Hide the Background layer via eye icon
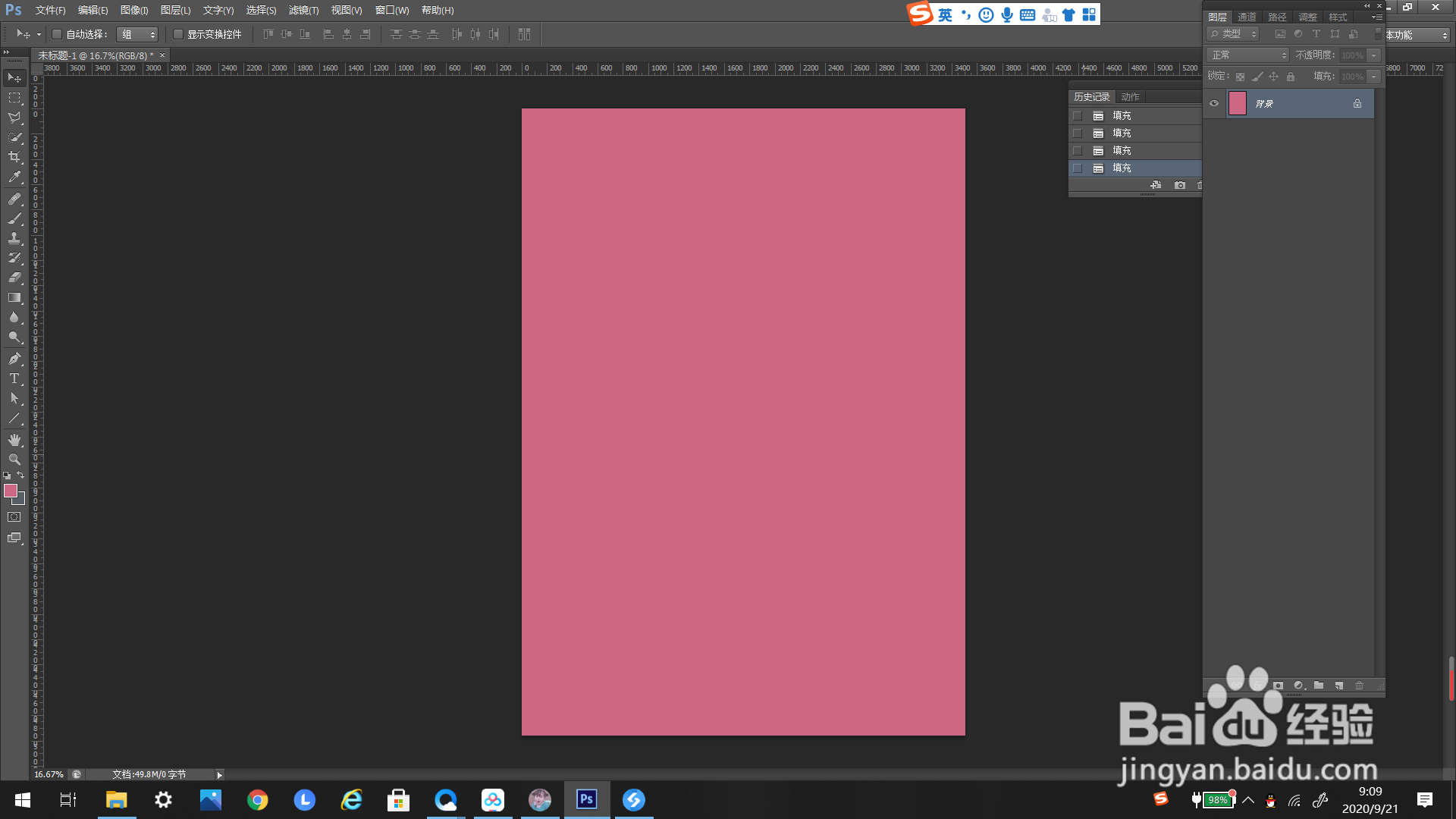 pyautogui.click(x=1214, y=103)
